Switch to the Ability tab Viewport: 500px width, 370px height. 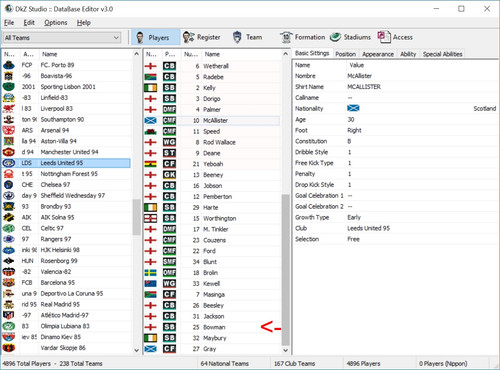pyautogui.click(x=408, y=54)
